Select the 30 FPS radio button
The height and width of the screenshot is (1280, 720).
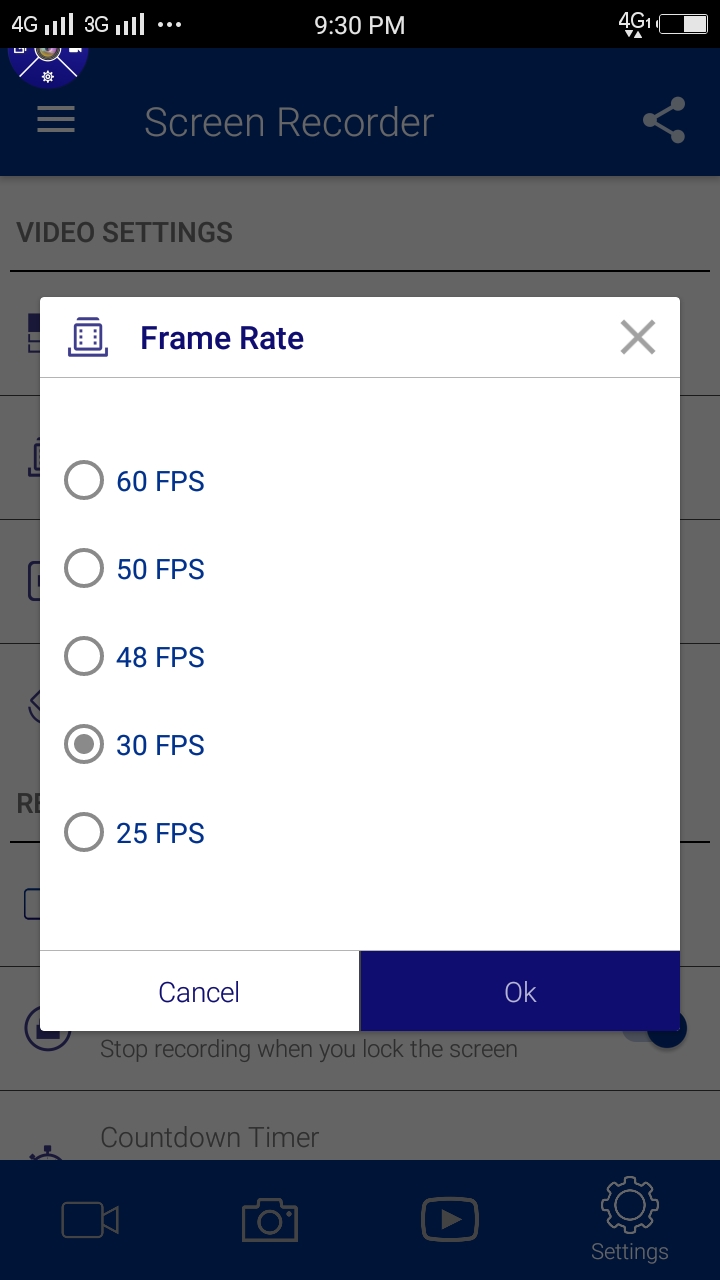point(84,745)
